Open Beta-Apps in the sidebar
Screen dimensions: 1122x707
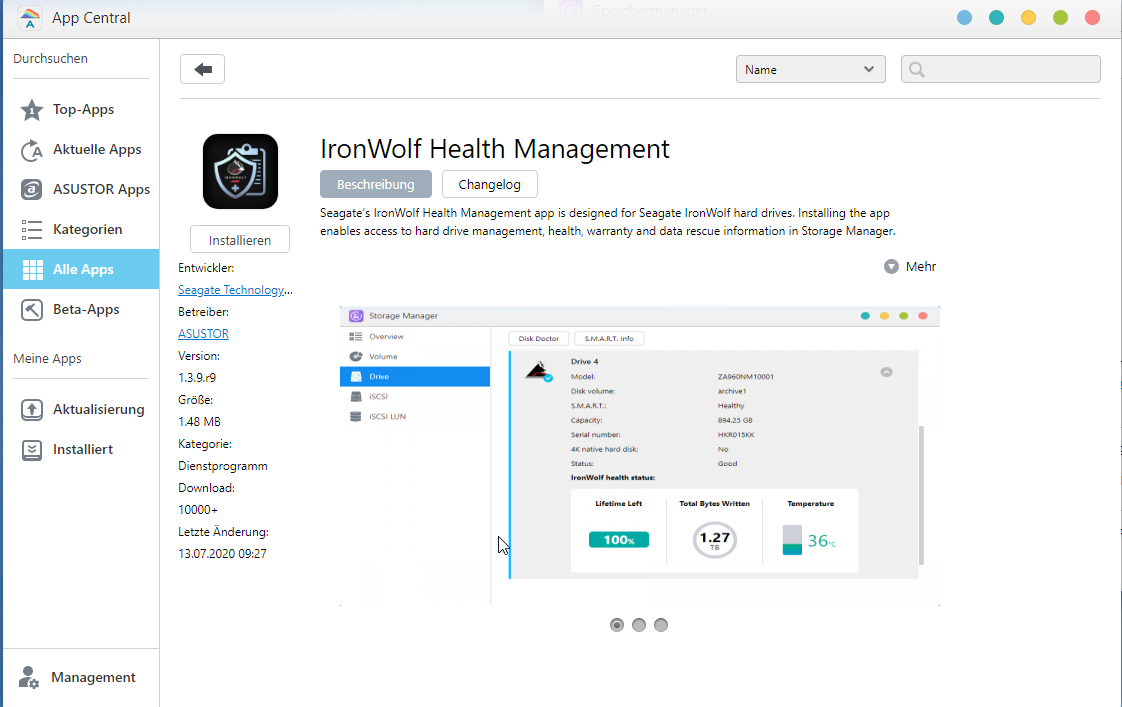[x=81, y=309]
